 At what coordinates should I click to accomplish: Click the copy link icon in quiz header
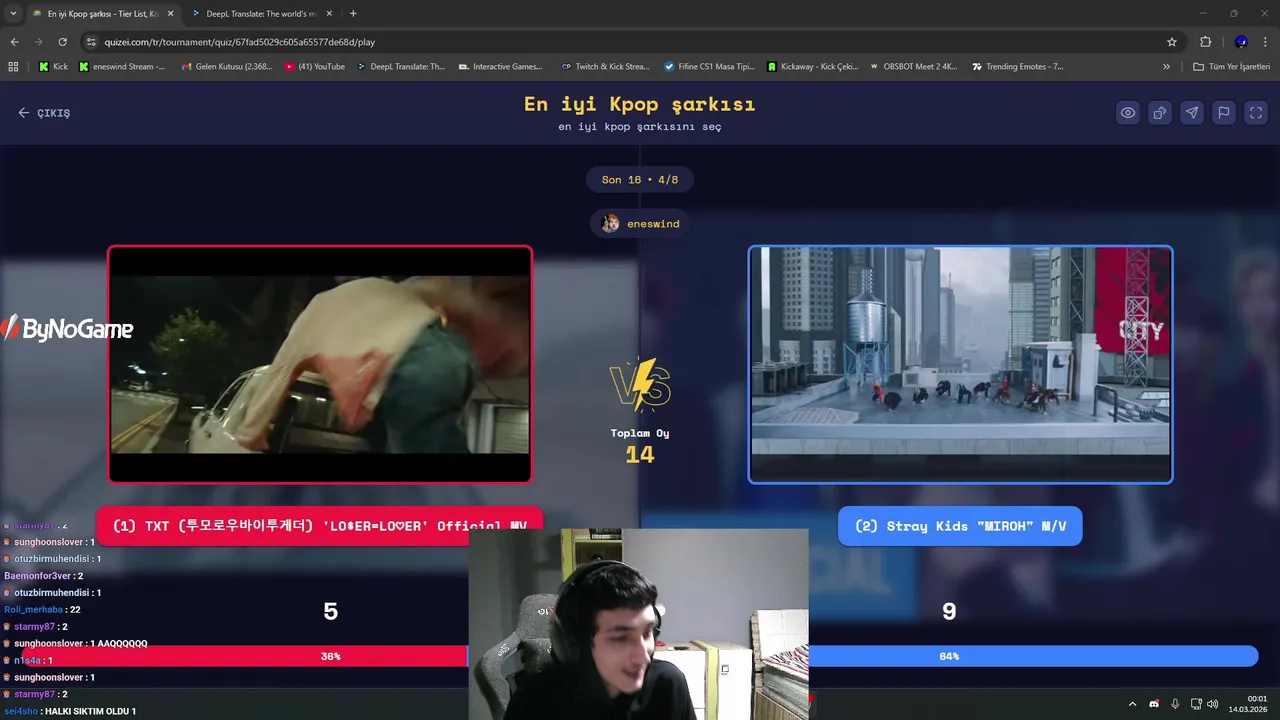[x=1160, y=113]
